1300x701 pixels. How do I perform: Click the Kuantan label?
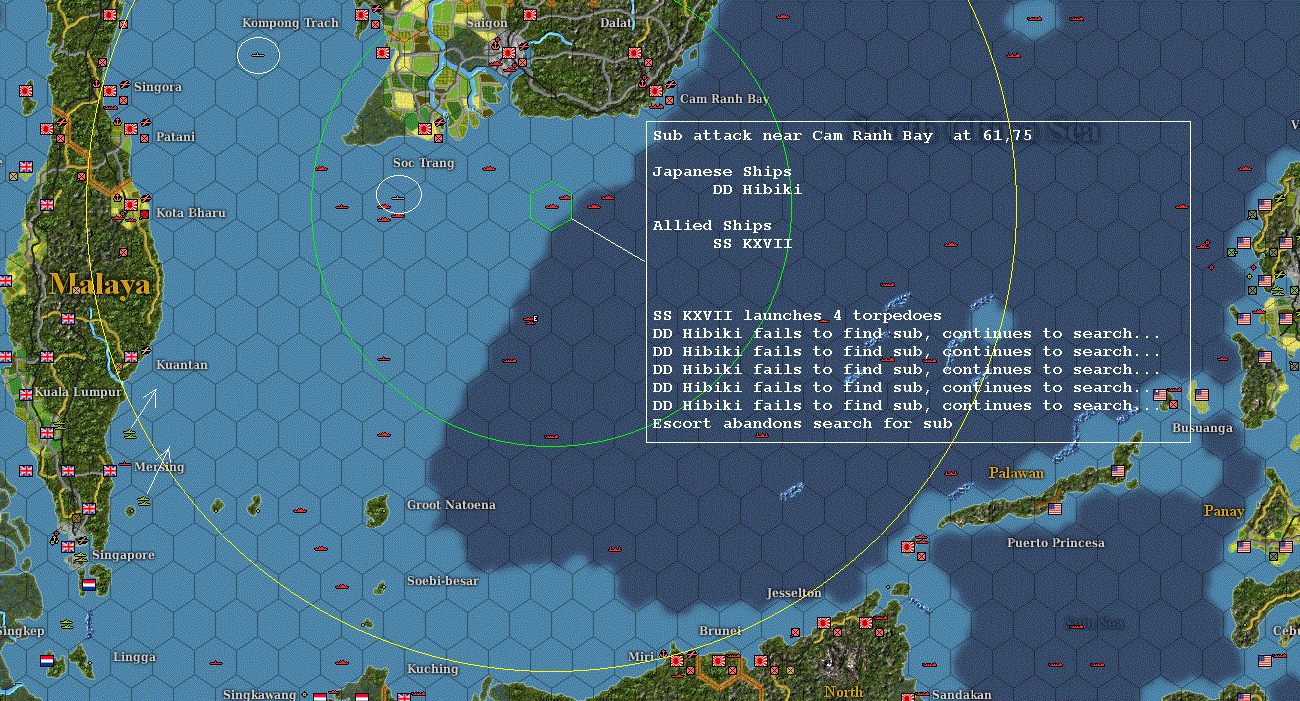[x=182, y=365]
